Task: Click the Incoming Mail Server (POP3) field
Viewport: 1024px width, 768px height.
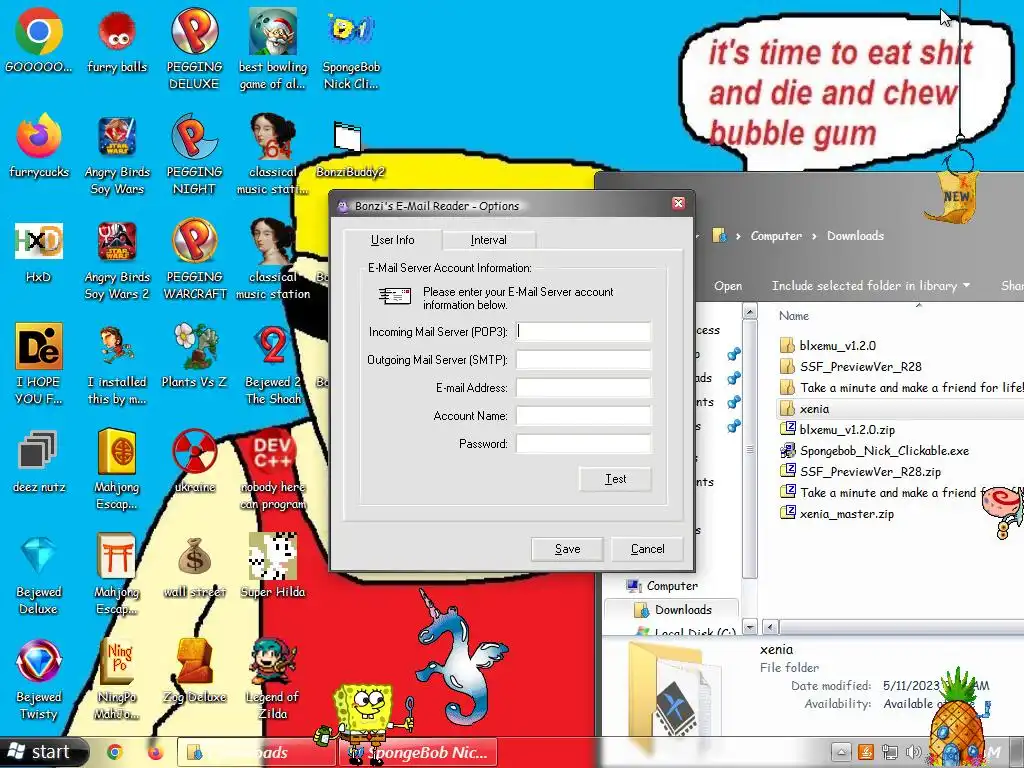Action: 584,332
